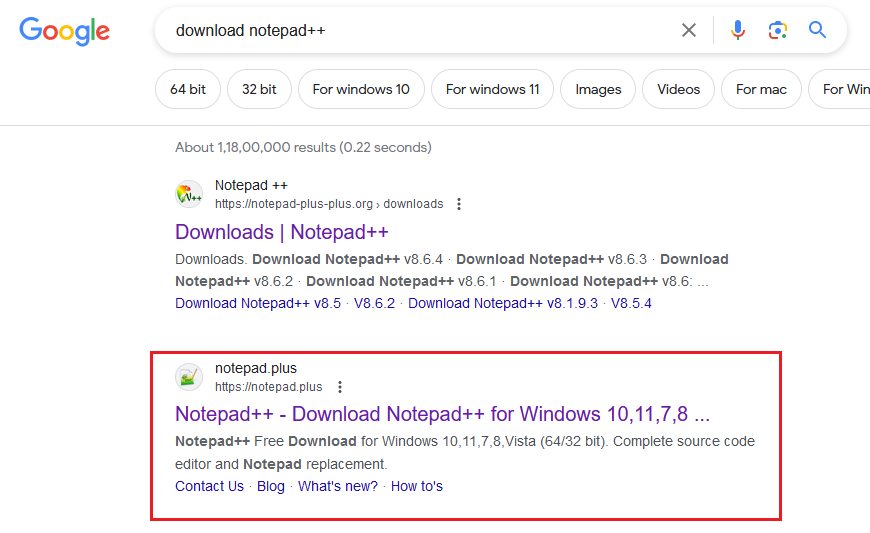Viewport: 870px width, 533px height.
Task: Select the 32 bit filter chip
Action: pos(259,89)
